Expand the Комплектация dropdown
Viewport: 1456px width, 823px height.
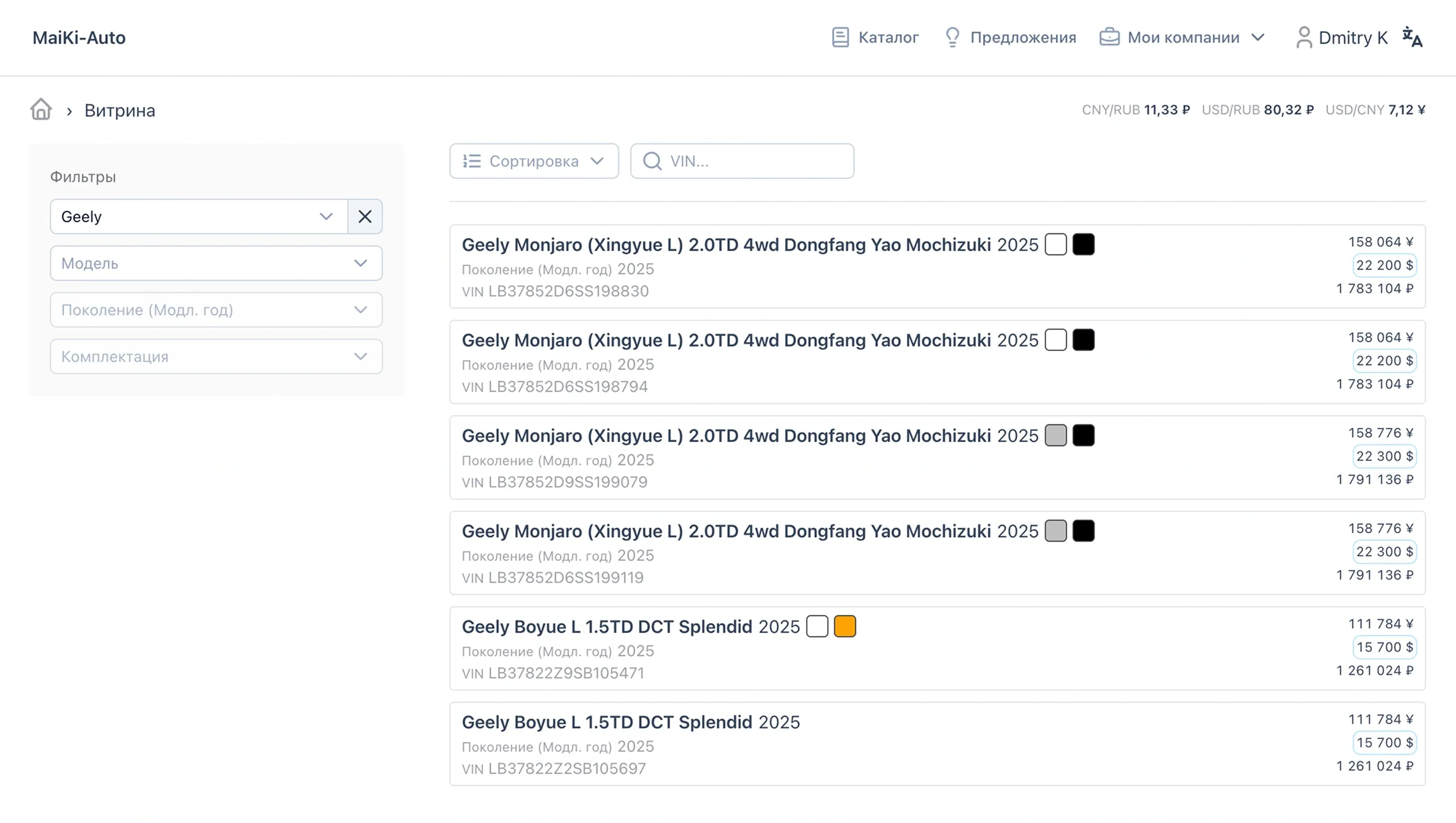(216, 356)
